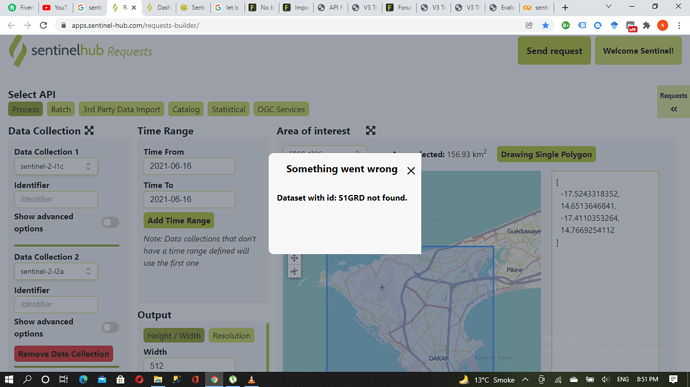
Task: Toggle advanced options for Data Collection 1
Action: [110, 222]
